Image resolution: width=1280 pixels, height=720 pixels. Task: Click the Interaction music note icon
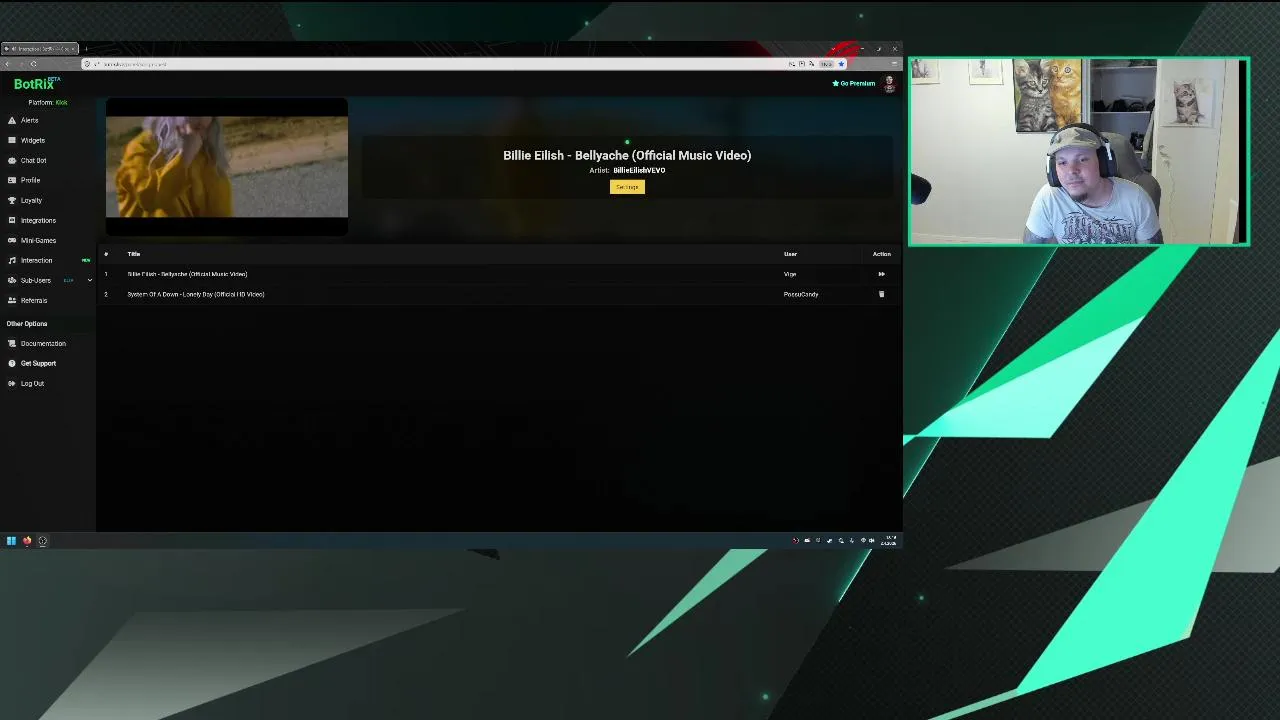click(x=11, y=260)
